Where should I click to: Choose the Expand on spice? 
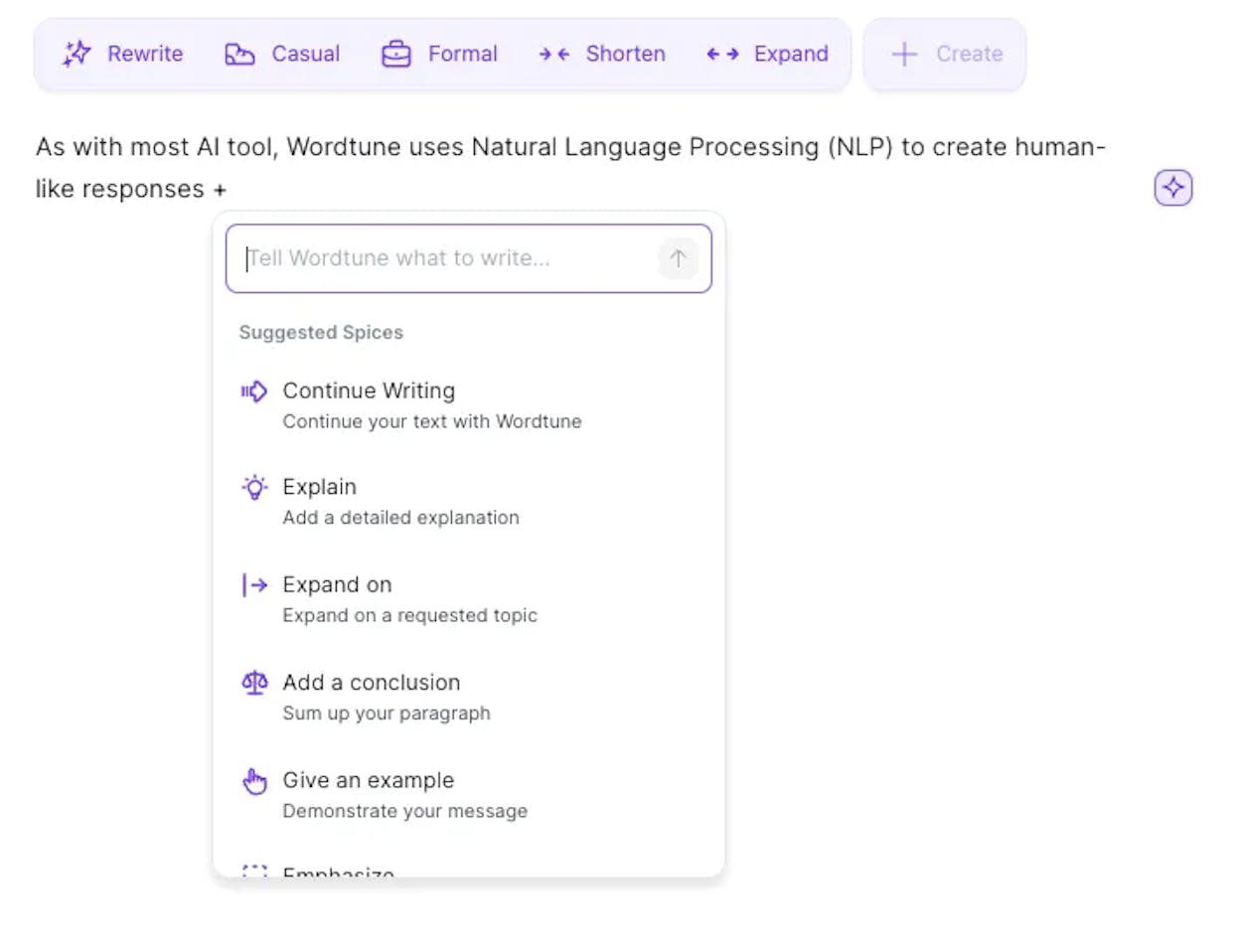[x=337, y=584]
